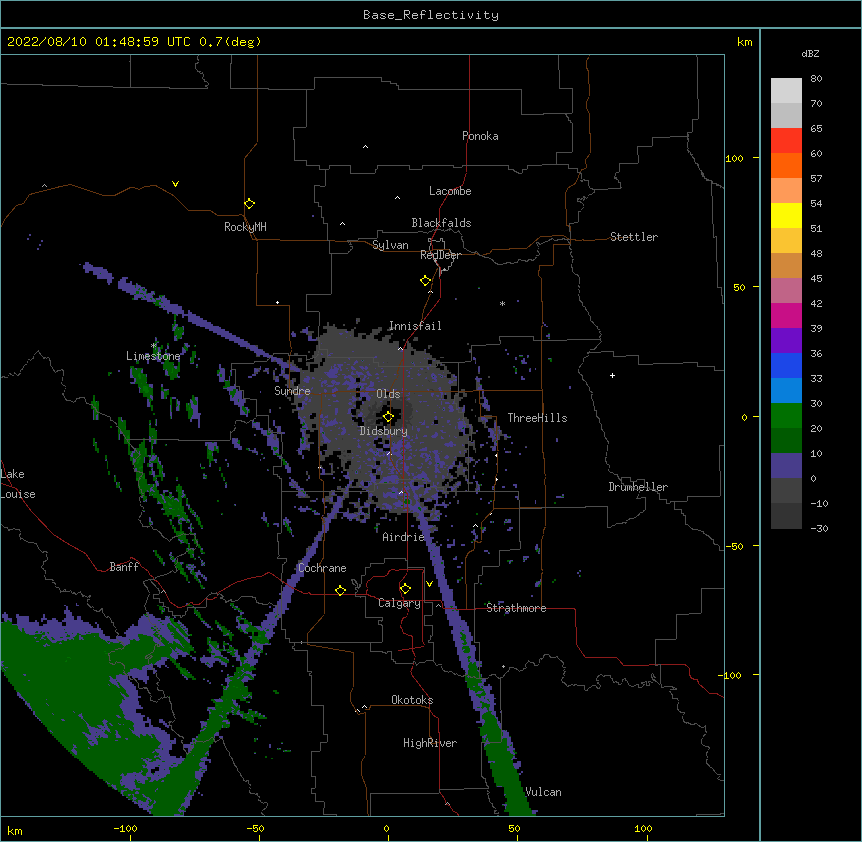Select the Limestone map label
The width and height of the screenshot is (862, 842).
click(153, 356)
